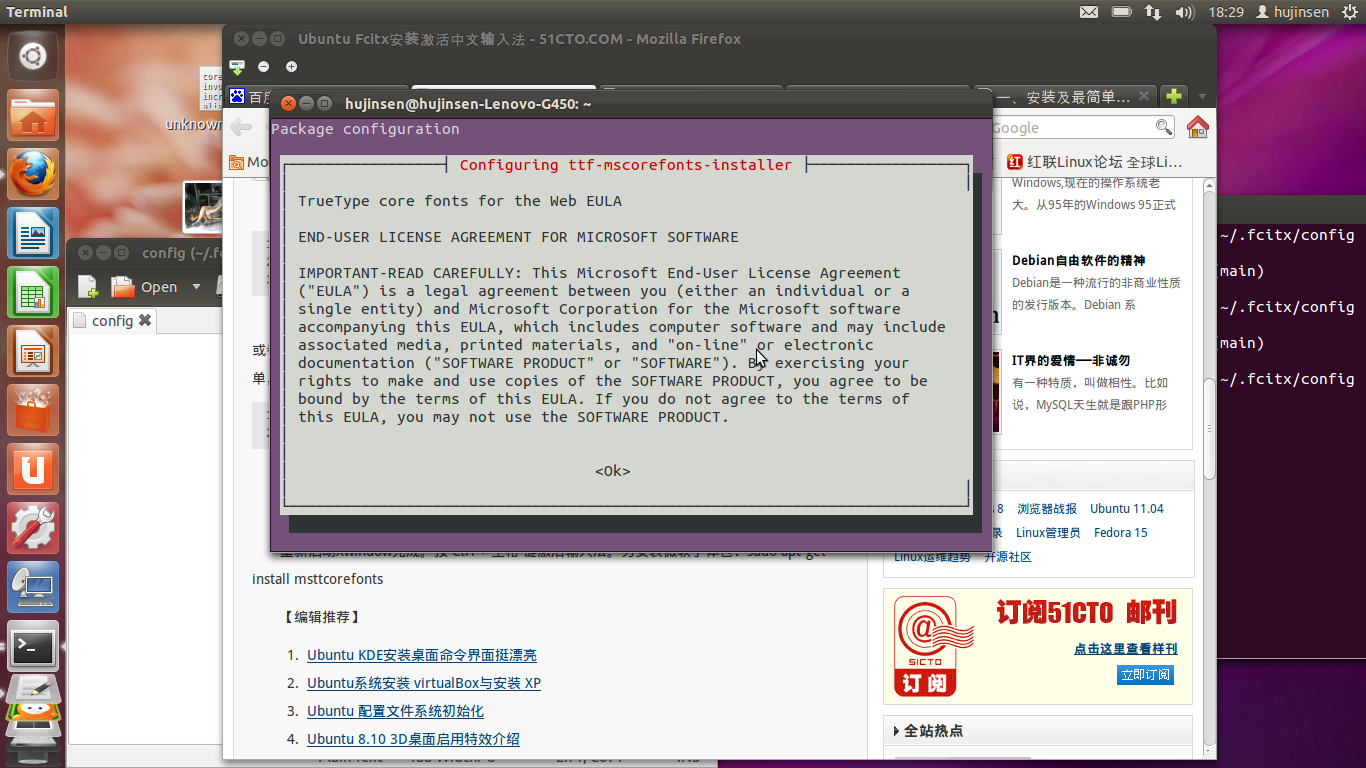Image resolution: width=1366 pixels, height=768 pixels.
Task: Expand the Firefox list-all-tabs dropdown arrow
Action: (x=1201, y=97)
